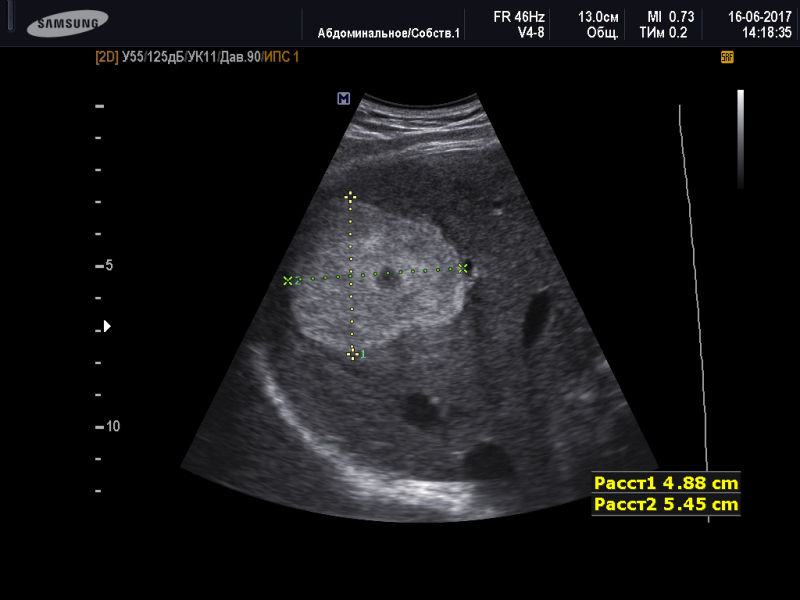Click the left green caliper labeled 2

click(288, 281)
